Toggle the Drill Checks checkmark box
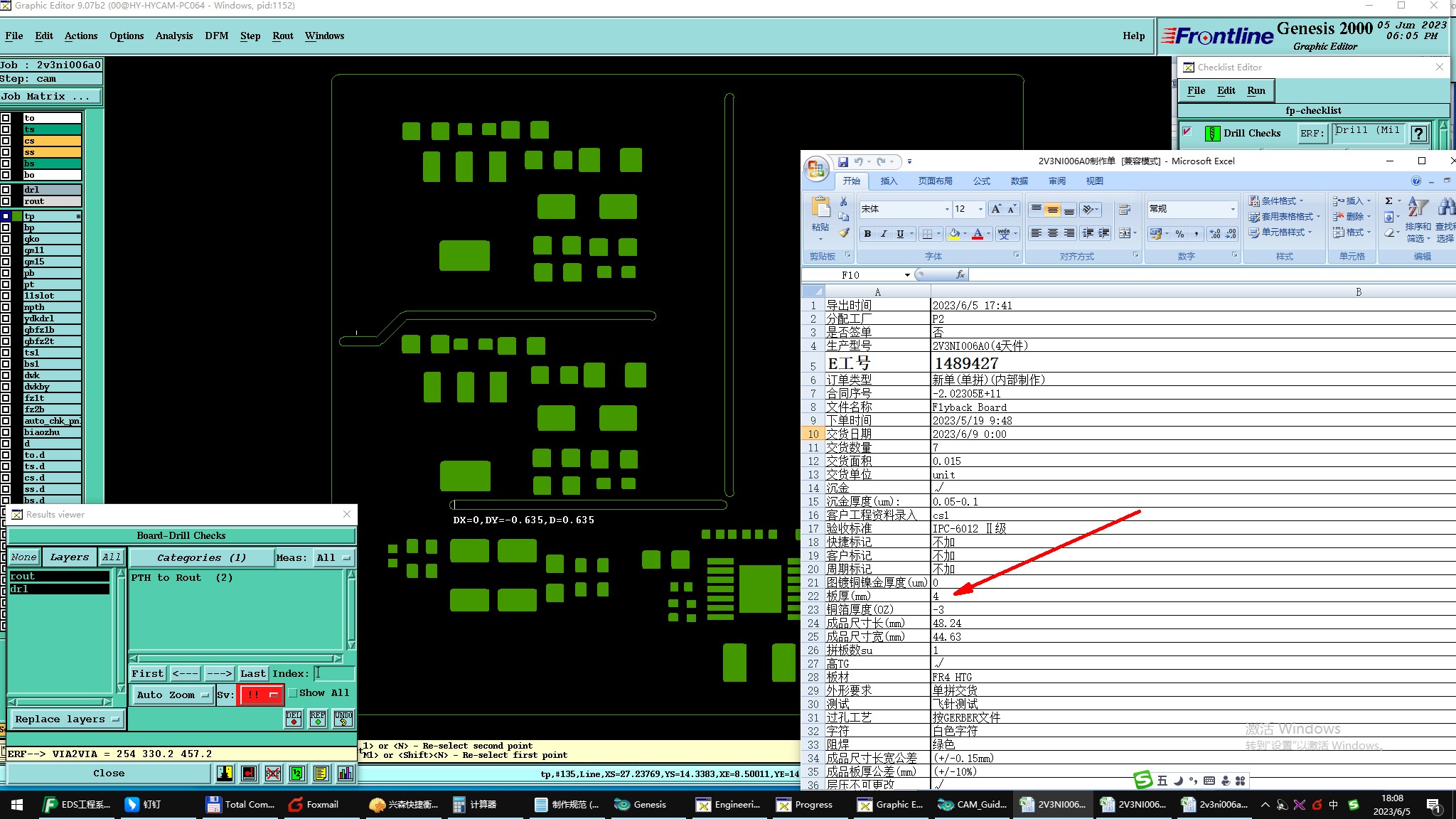Image resolution: width=1456 pixels, height=819 pixels. pos(1187,132)
